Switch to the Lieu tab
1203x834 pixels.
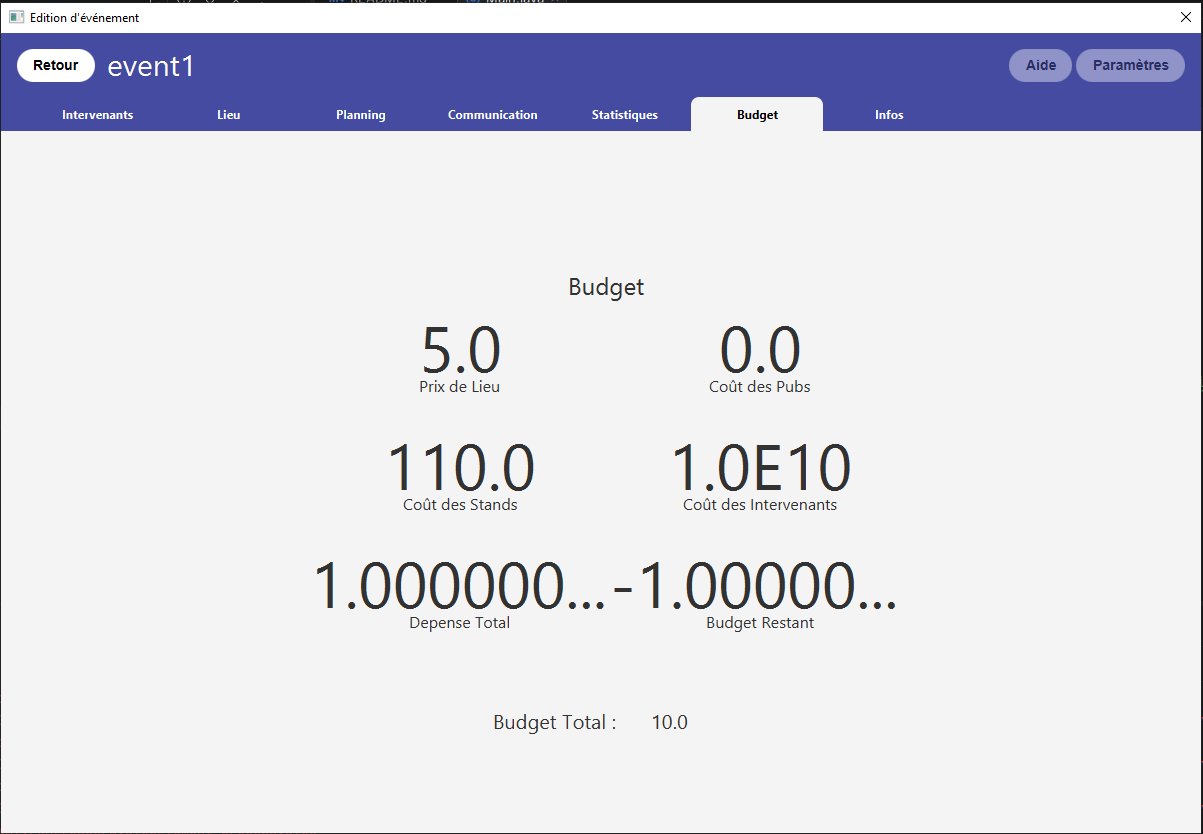[x=229, y=115]
